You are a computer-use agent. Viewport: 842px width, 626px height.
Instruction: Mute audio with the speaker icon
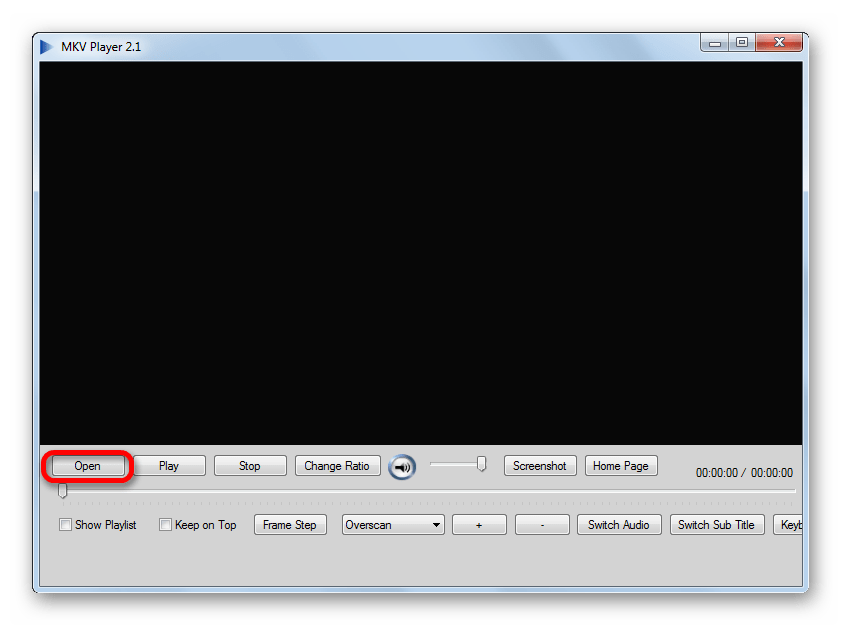[402, 467]
